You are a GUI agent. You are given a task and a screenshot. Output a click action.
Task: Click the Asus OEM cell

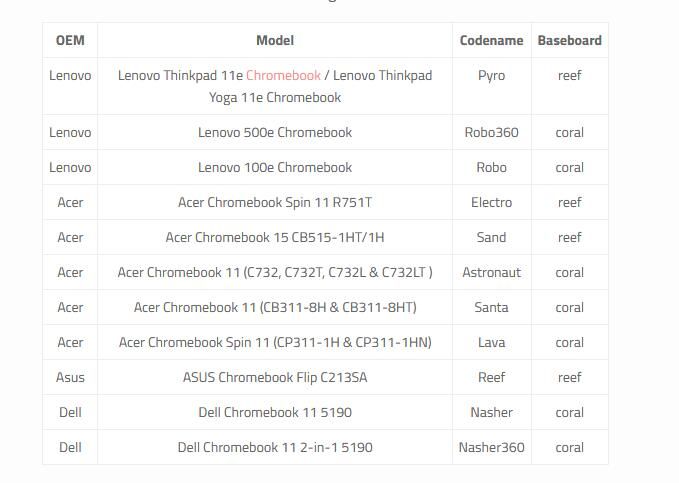(70, 377)
